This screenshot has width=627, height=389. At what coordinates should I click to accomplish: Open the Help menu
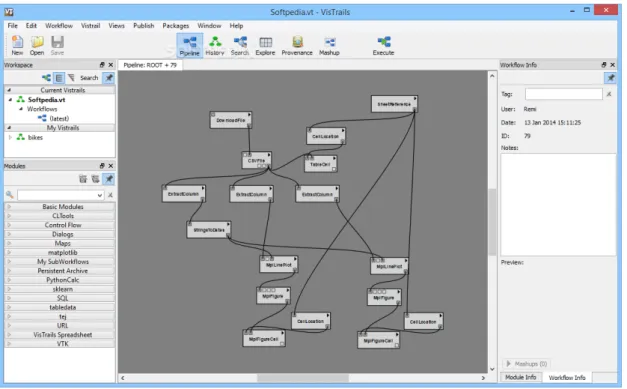[236, 26]
